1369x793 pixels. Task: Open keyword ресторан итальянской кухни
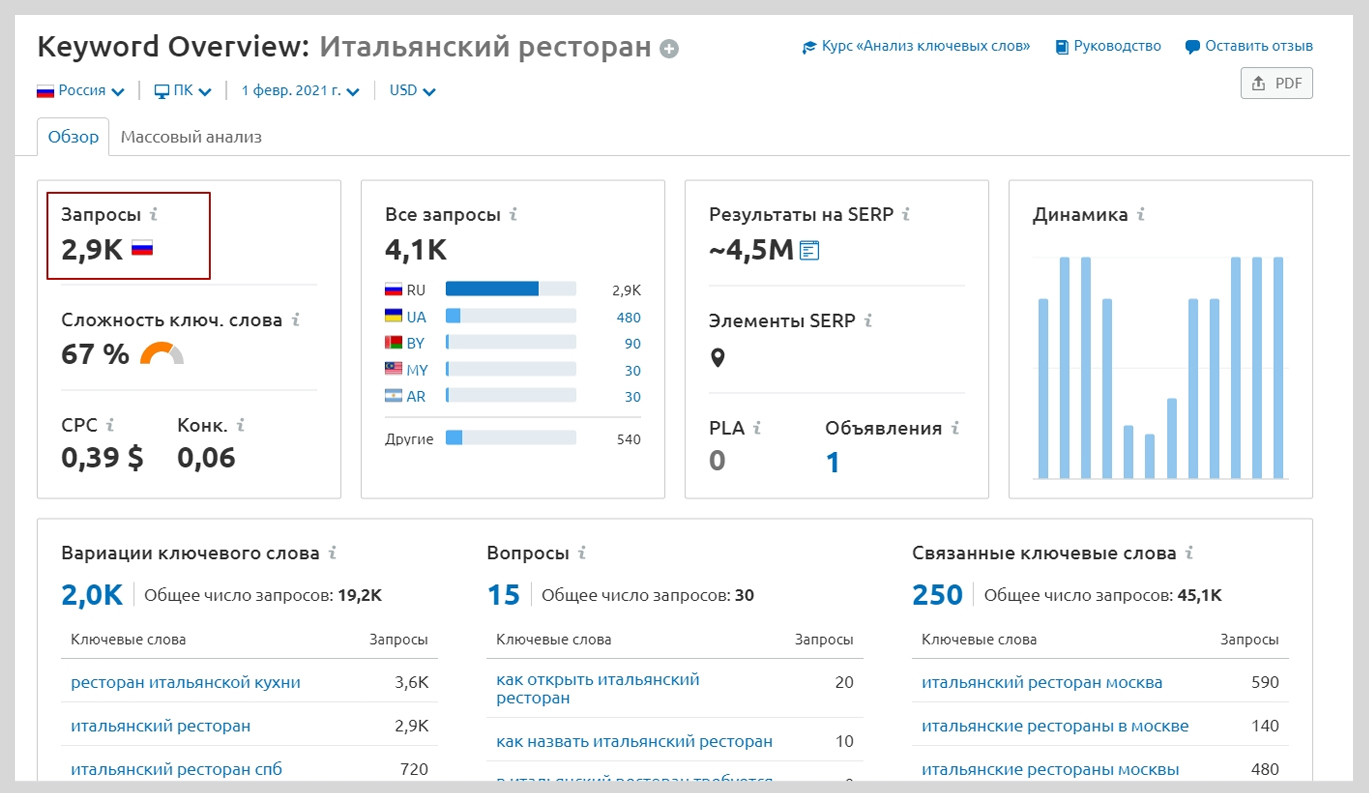click(186, 682)
